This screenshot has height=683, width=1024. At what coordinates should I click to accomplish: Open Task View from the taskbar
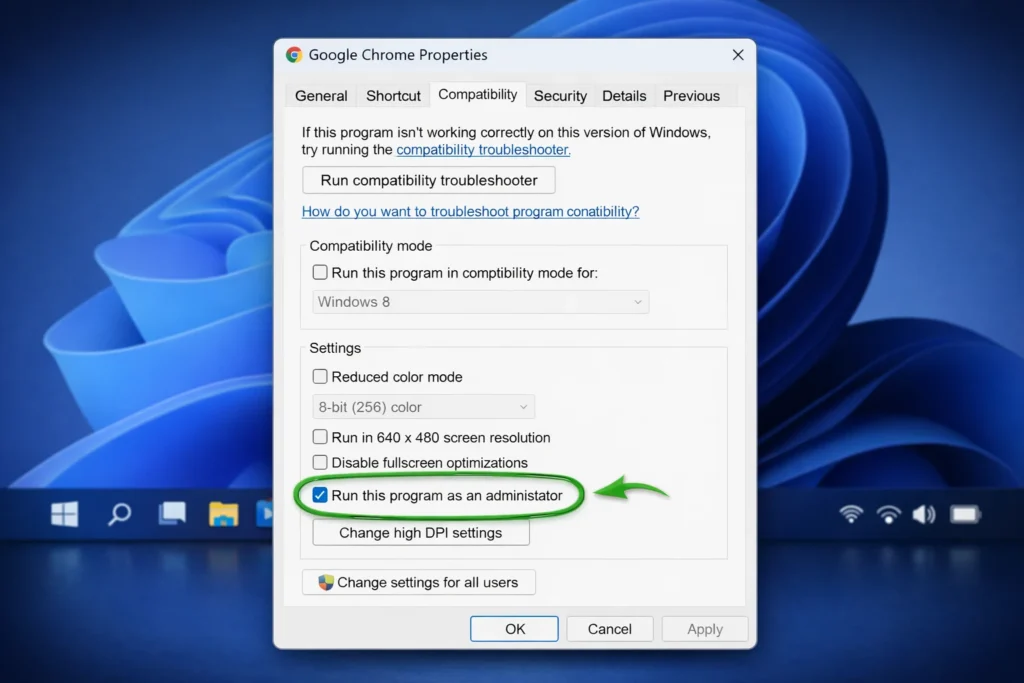172,513
